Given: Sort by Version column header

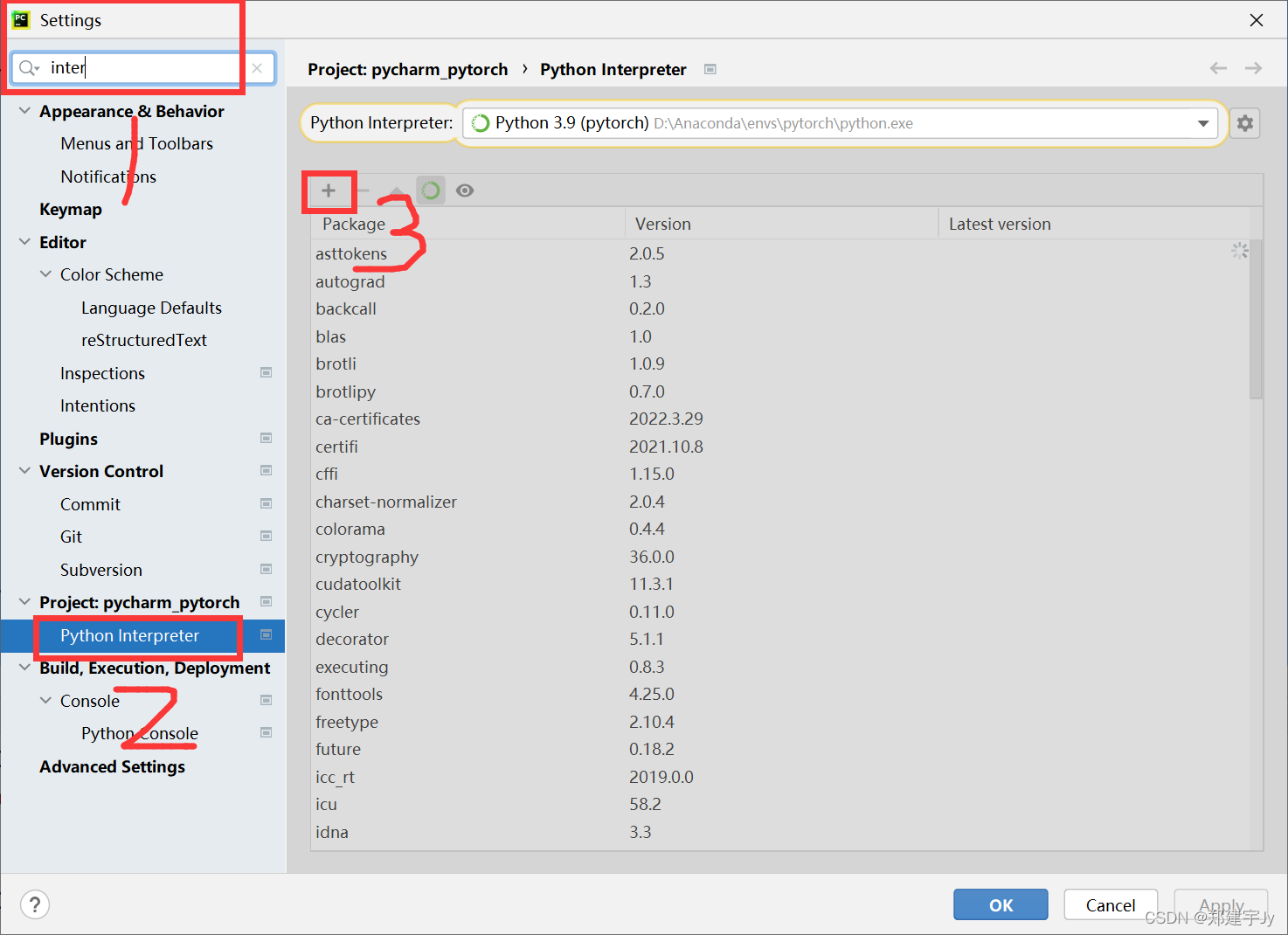Looking at the screenshot, I should click(781, 224).
